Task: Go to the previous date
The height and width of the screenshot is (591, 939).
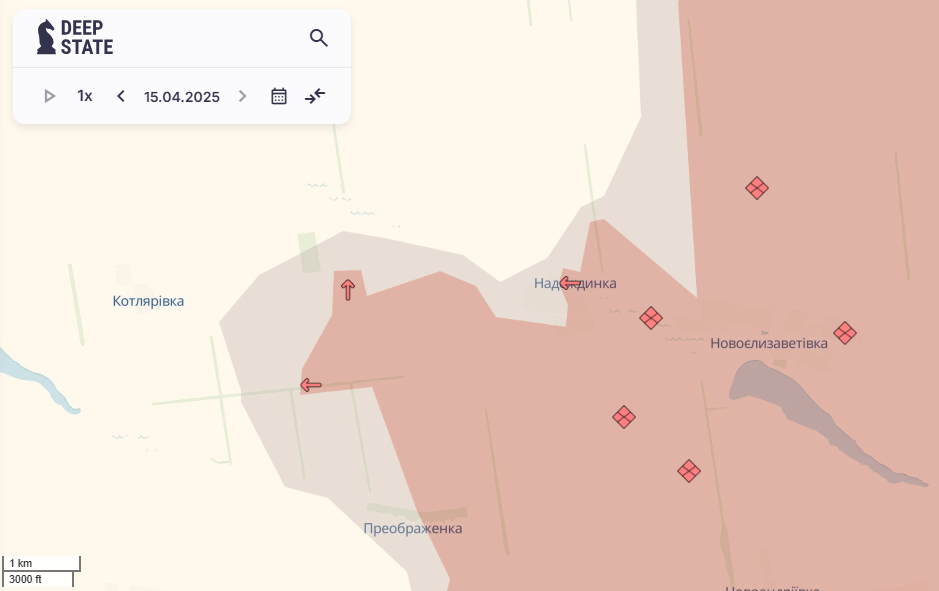Action: pos(121,96)
